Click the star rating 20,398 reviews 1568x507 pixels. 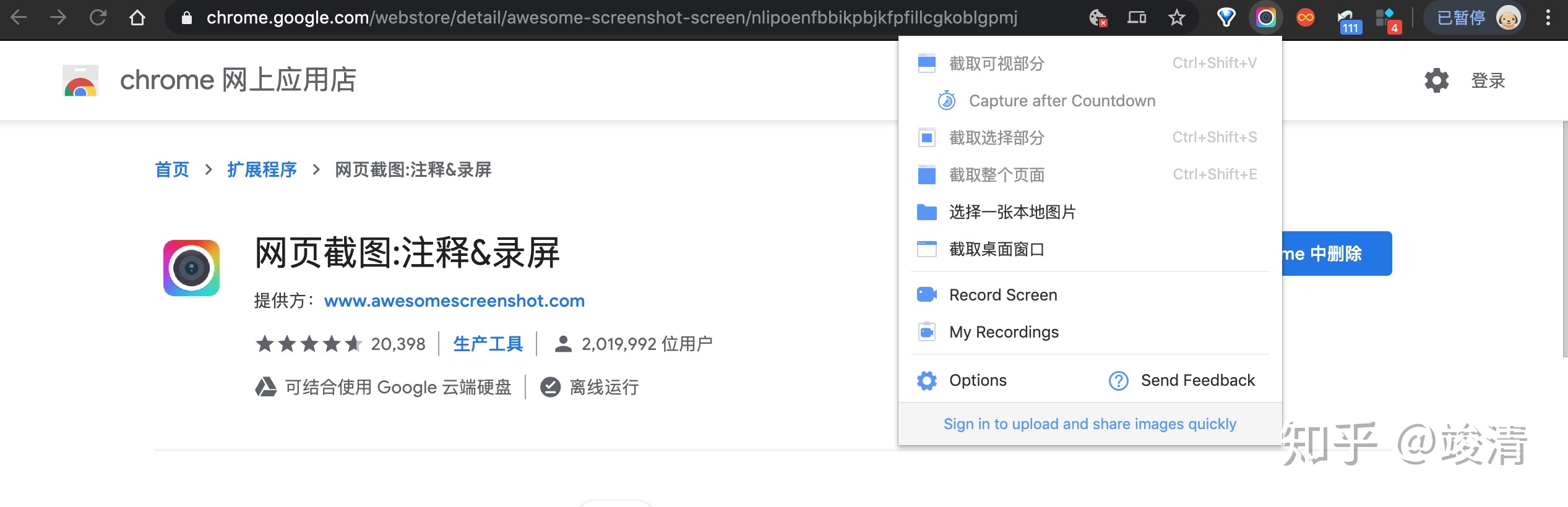[340, 344]
